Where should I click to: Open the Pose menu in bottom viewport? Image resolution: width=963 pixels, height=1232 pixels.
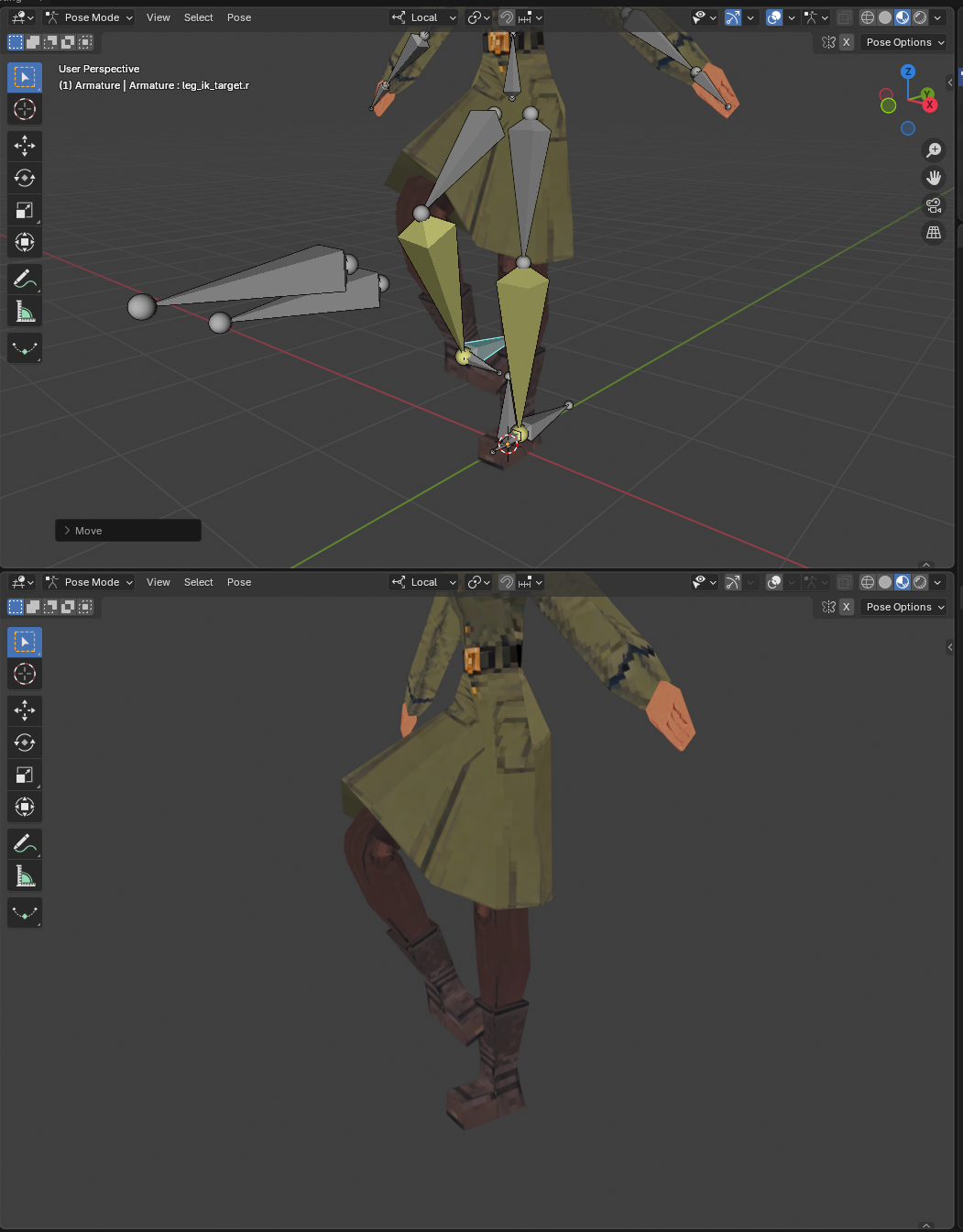click(x=239, y=582)
